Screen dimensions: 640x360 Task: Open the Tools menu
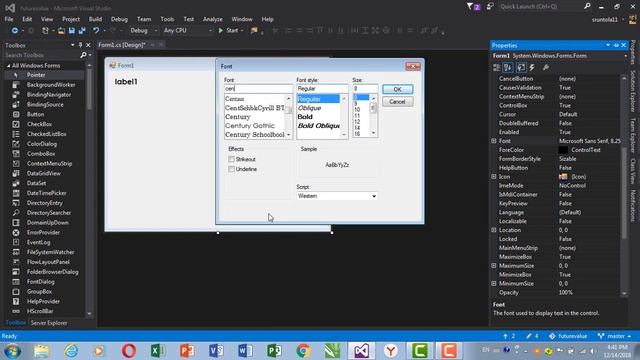pyautogui.click(x=167, y=19)
